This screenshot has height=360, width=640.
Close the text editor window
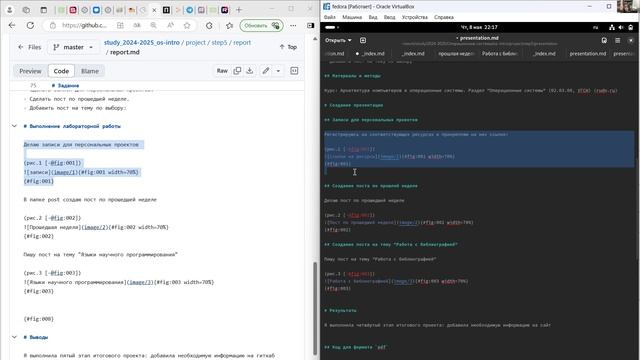[x=631, y=40]
